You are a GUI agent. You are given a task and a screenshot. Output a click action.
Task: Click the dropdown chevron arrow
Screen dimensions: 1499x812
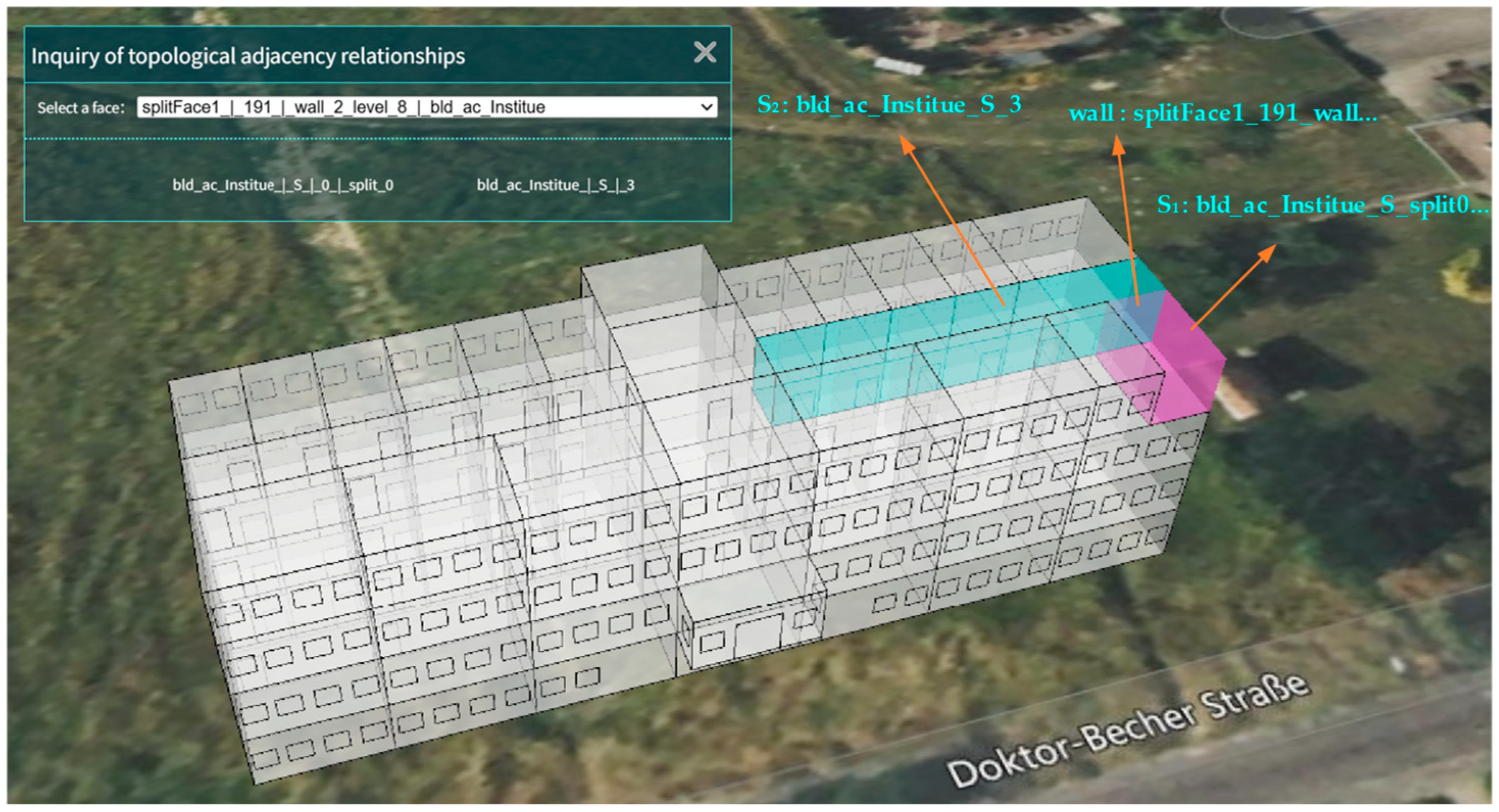click(x=706, y=108)
